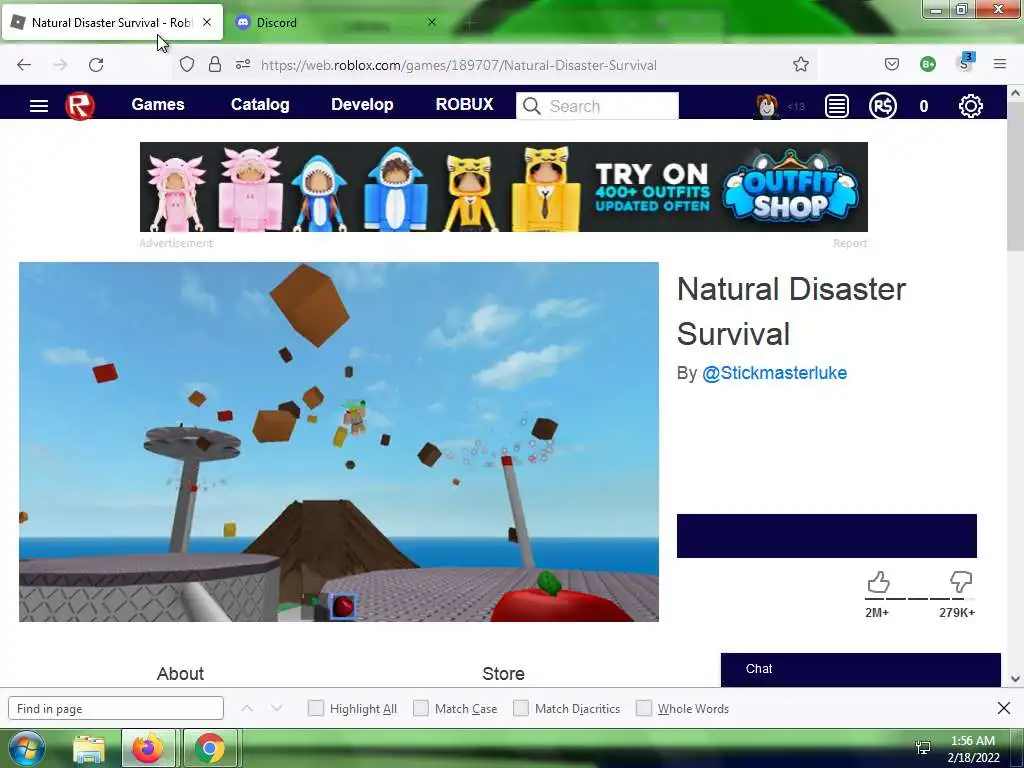Viewport: 1024px width, 768px height.
Task: Click the Firefox taskbar icon
Action: [x=148, y=748]
